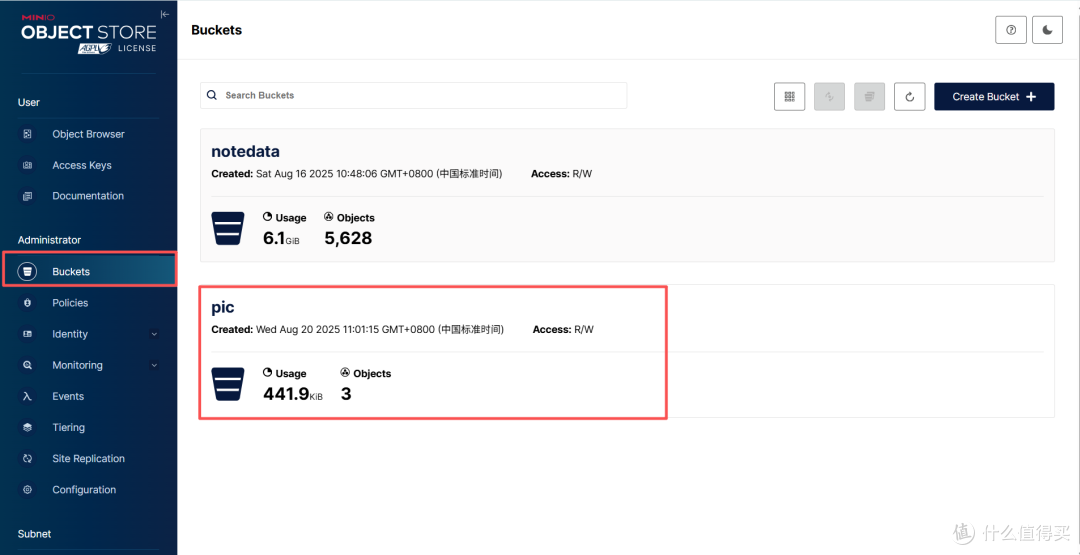Refresh the bucket list
Screen dimensions: 1080x555
(x=909, y=96)
